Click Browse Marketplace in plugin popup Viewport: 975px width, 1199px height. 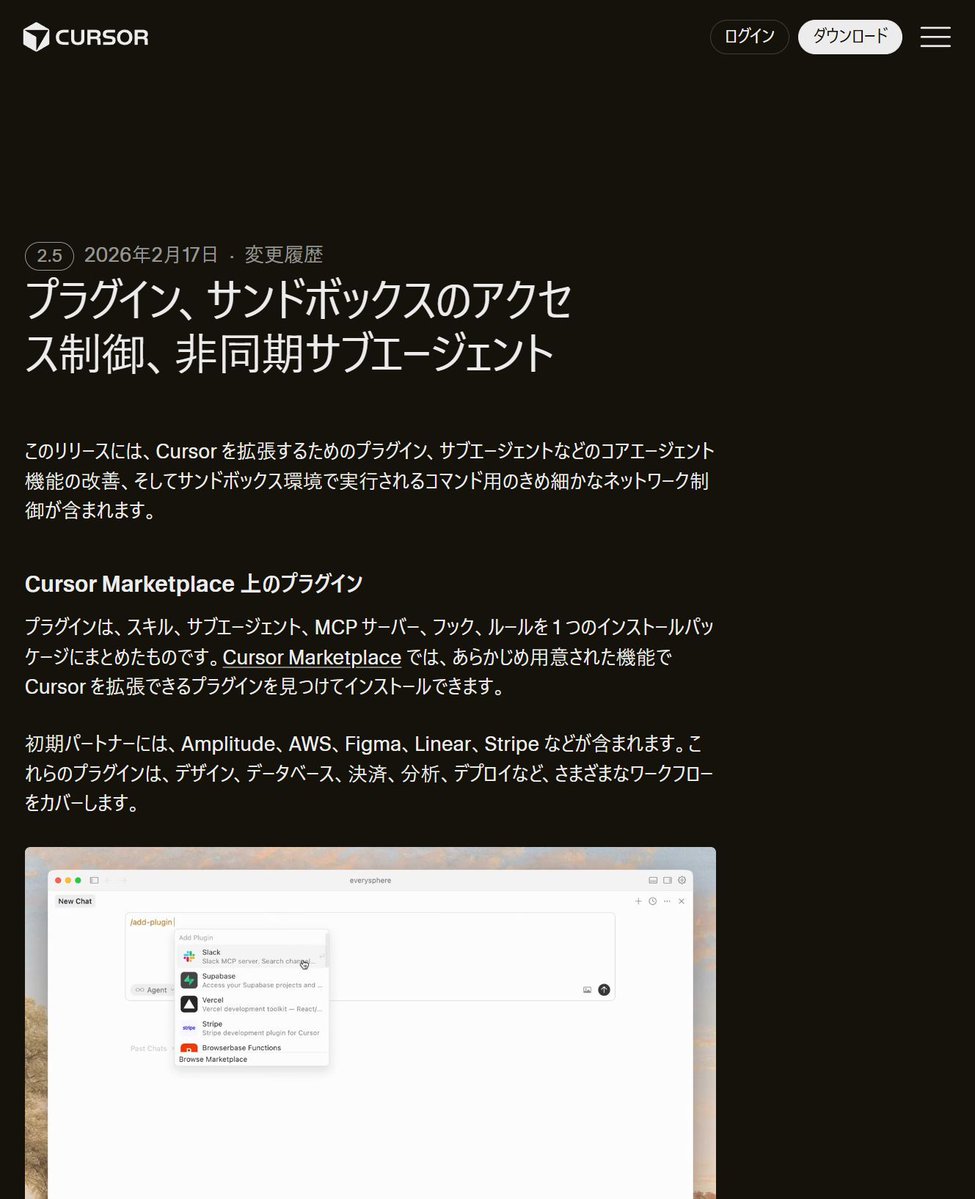click(x=213, y=1059)
